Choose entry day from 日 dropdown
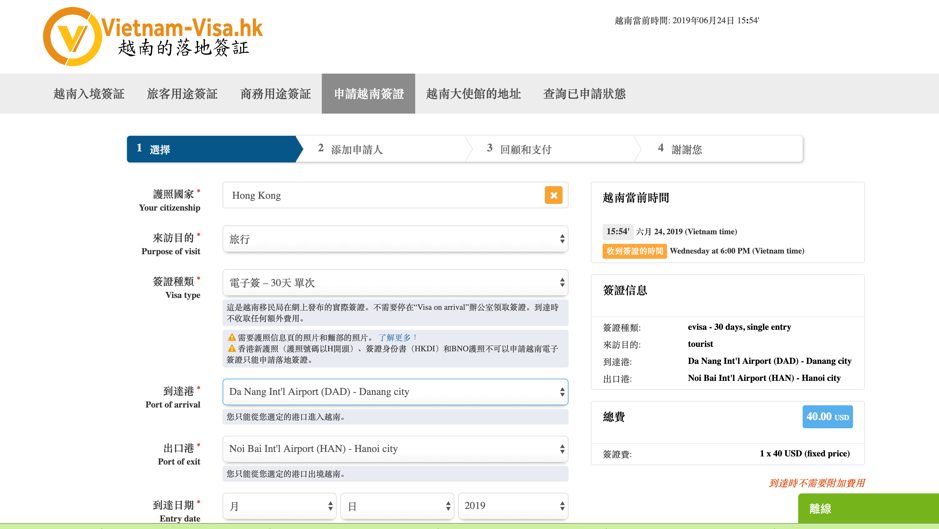 pos(397,506)
